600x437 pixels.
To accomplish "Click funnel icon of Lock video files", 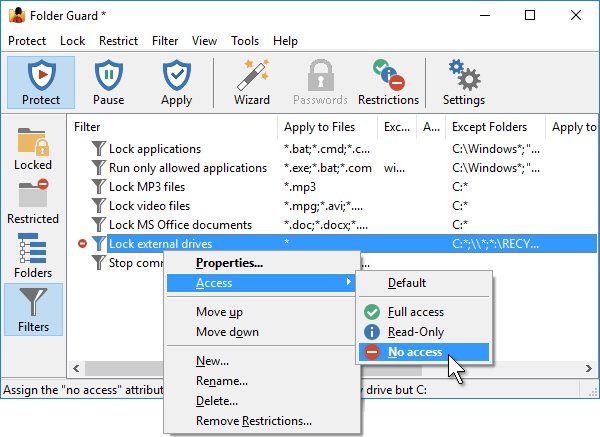I will 98,205.
